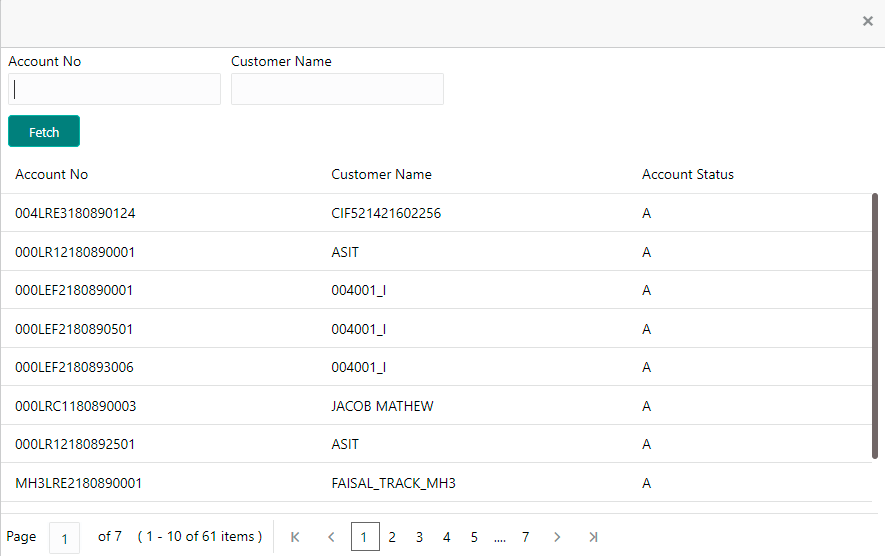Focus the Customer Name search field
Image resolution: width=885 pixels, height=556 pixels.
coord(338,89)
